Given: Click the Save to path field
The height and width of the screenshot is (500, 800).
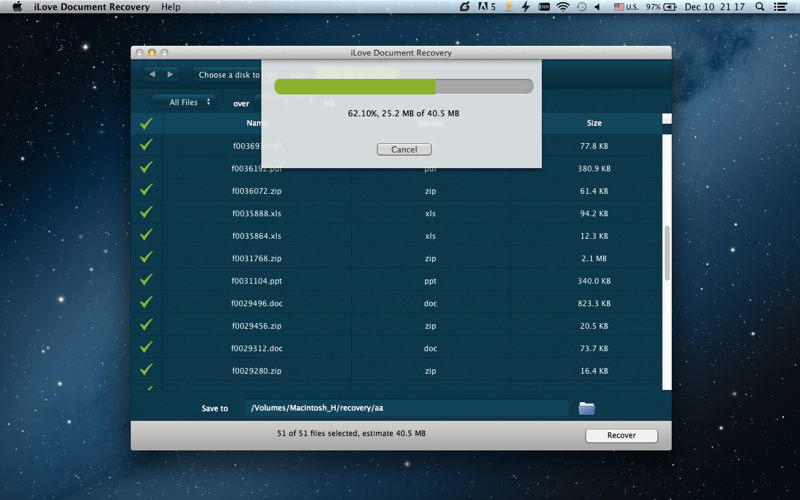Looking at the screenshot, I should 406,408.
